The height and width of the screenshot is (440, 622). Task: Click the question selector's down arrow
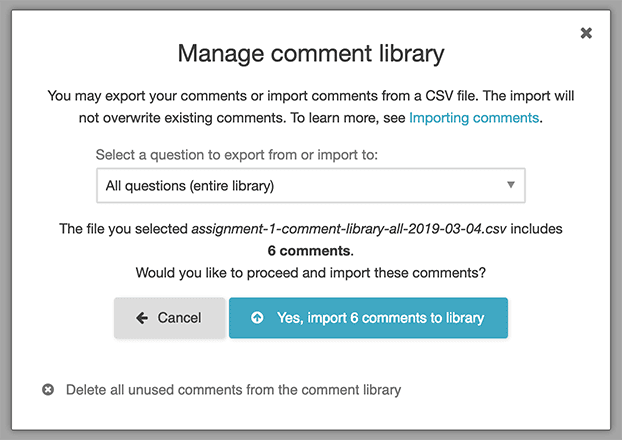point(510,185)
